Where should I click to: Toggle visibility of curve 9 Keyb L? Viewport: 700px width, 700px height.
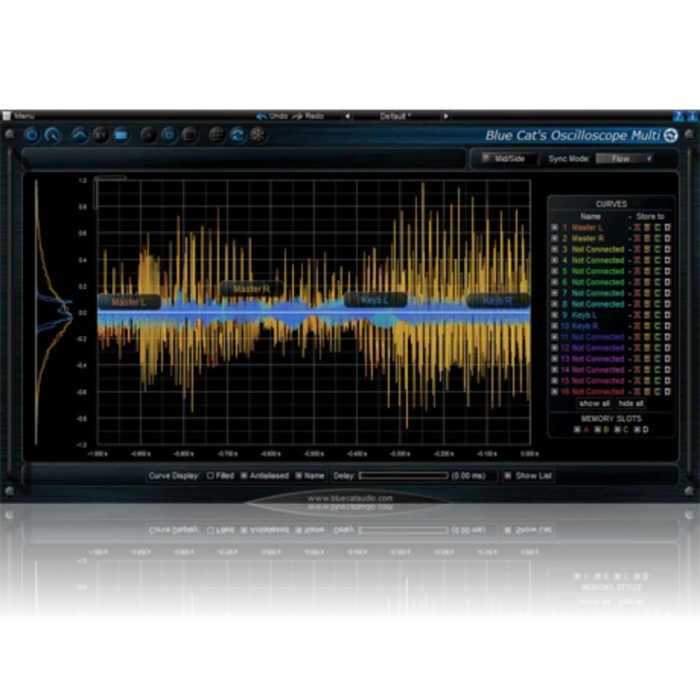554,315
